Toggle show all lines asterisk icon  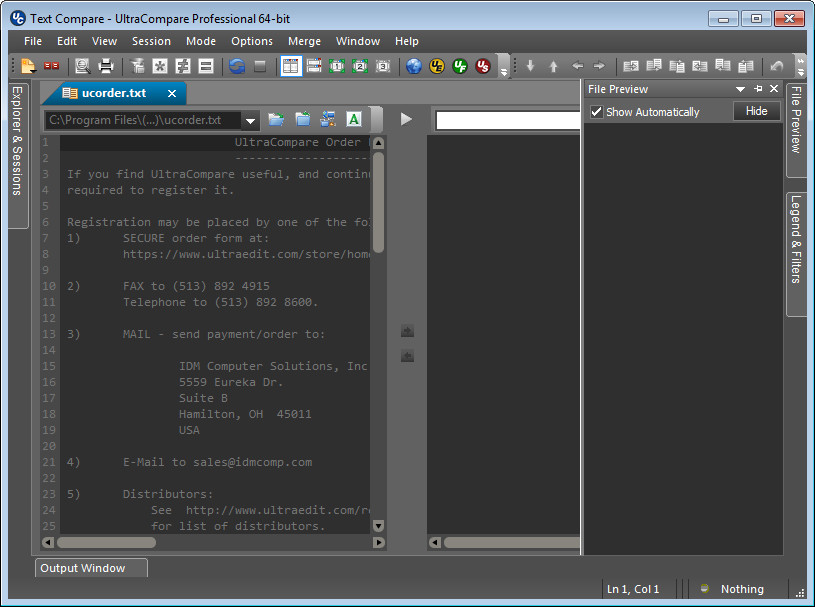(x=160, y=66)
